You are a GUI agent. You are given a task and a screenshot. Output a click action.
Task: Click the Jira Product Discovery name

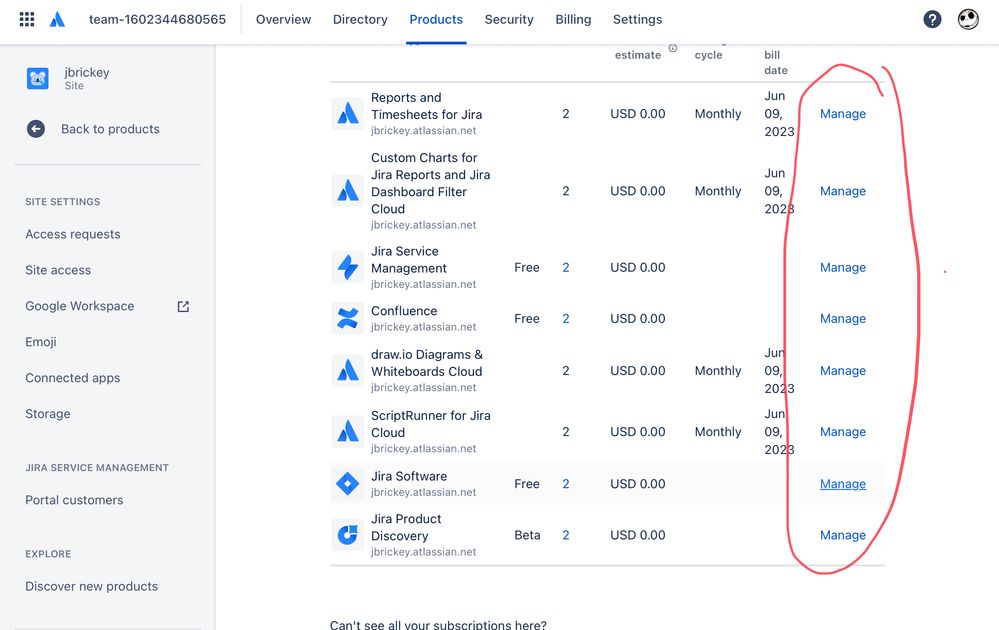[406, 527]
